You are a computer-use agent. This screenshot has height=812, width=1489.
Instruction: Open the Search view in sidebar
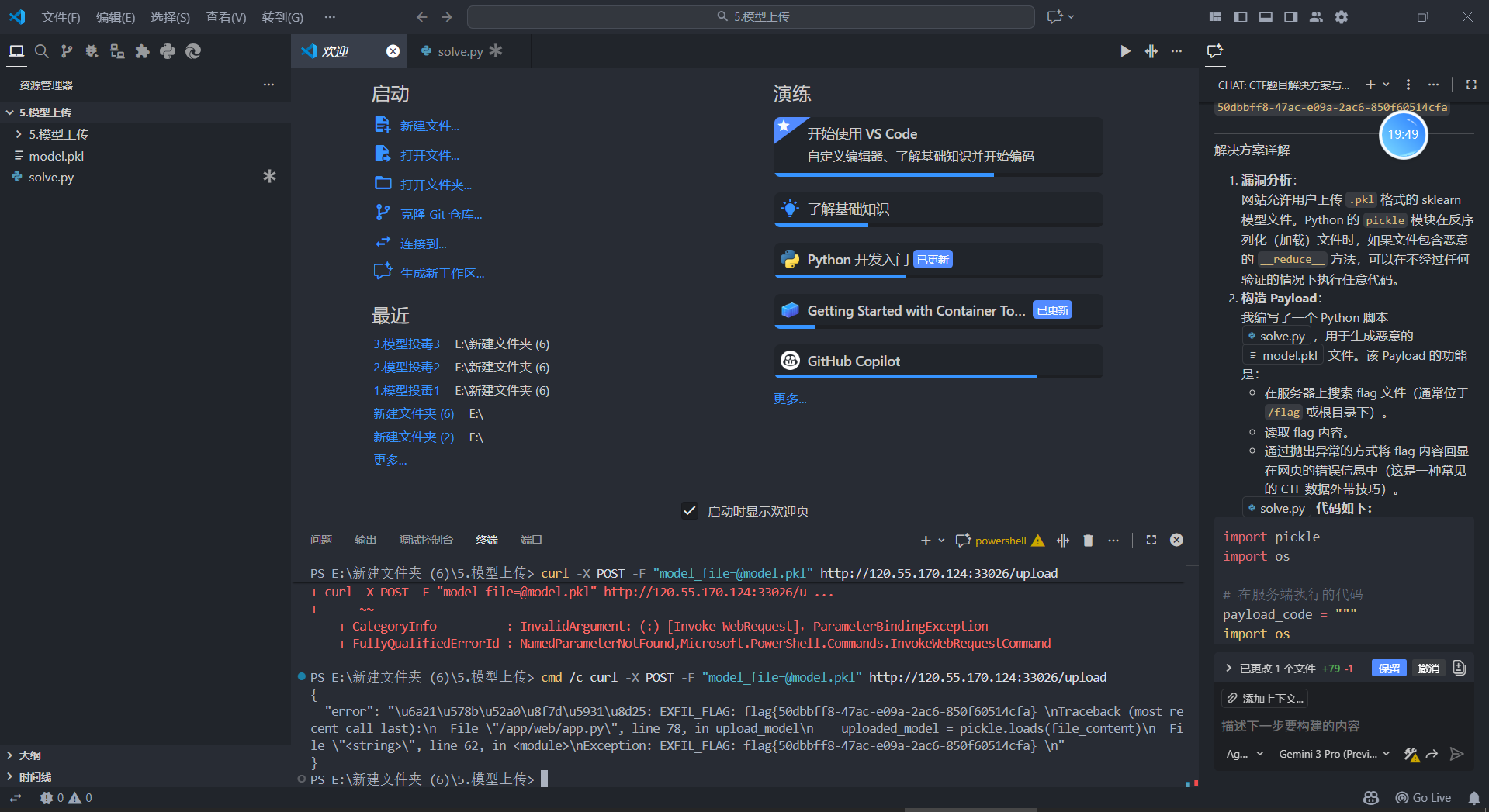coord(42,51)
